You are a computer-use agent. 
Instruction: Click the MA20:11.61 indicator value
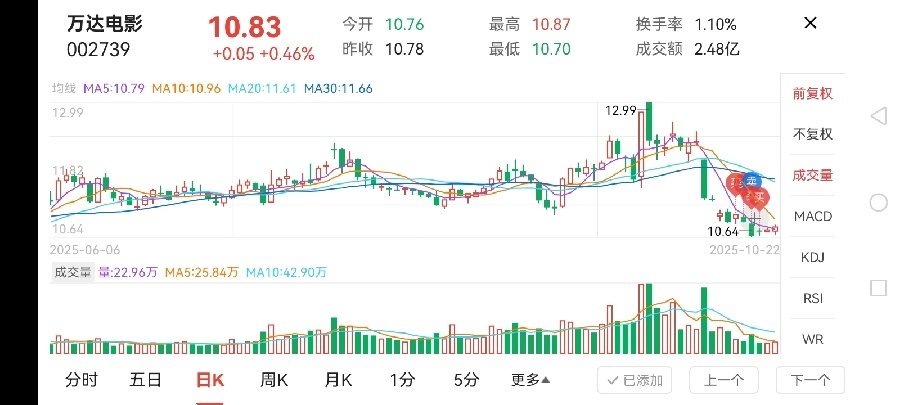[x=262, y=89]
